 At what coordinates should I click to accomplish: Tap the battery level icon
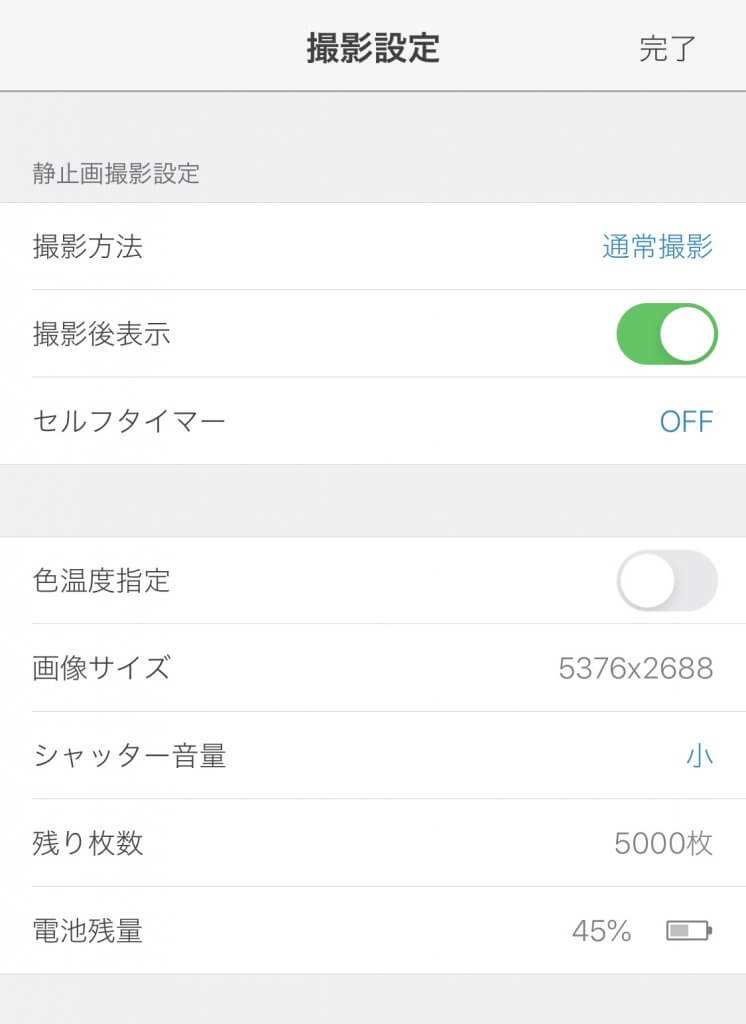[x=689, y=930]
